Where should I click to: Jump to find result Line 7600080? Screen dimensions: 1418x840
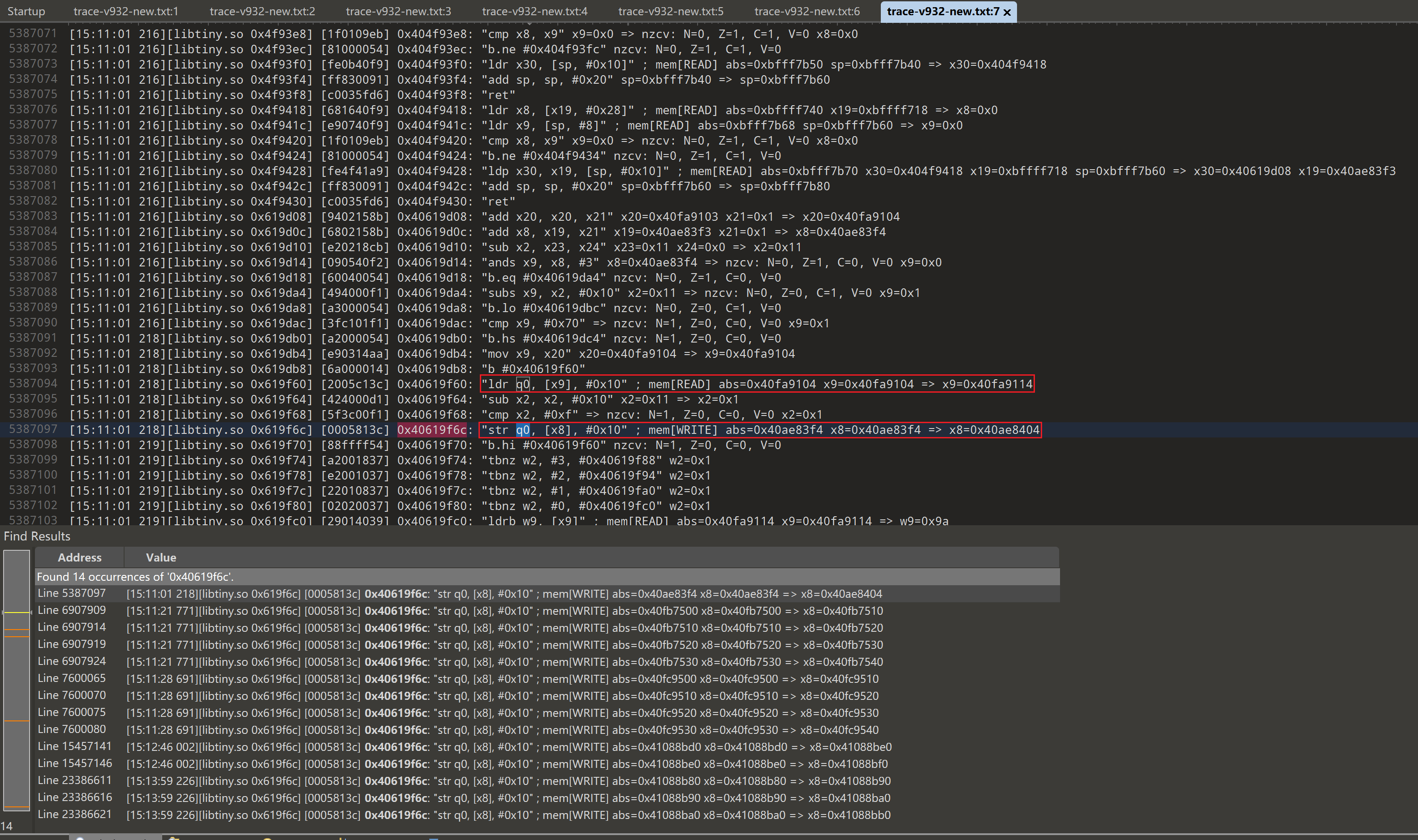[547, 729]
